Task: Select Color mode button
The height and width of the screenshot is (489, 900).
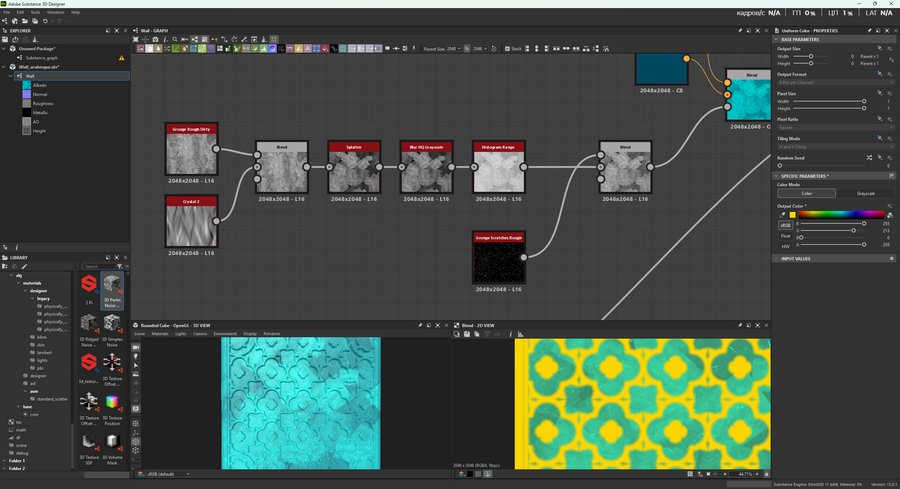Action: click(x=806, y=193)
